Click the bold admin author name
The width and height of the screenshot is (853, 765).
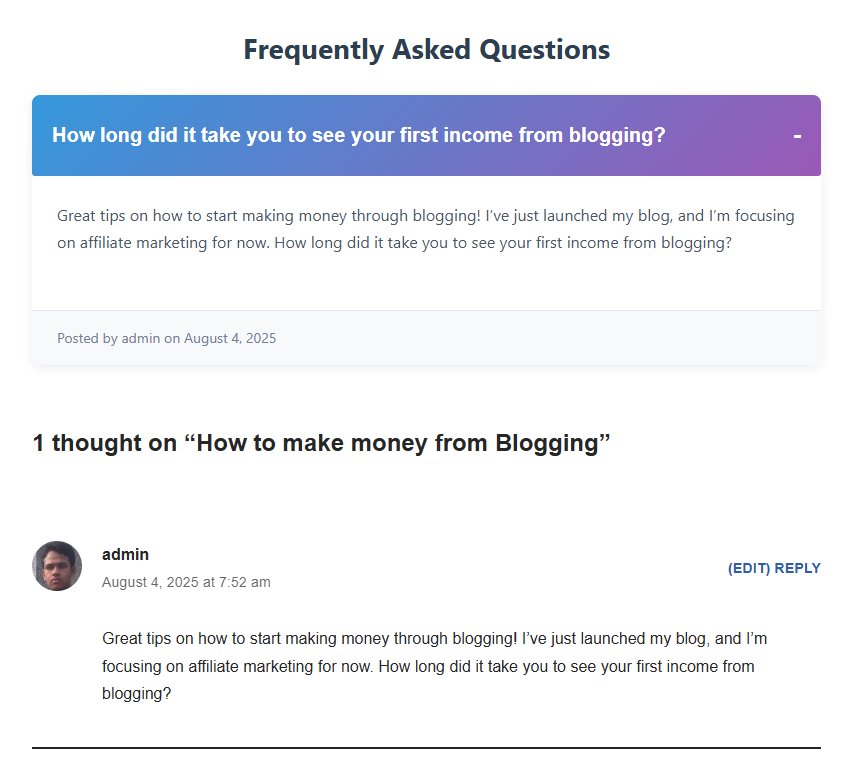pos(125,555)
